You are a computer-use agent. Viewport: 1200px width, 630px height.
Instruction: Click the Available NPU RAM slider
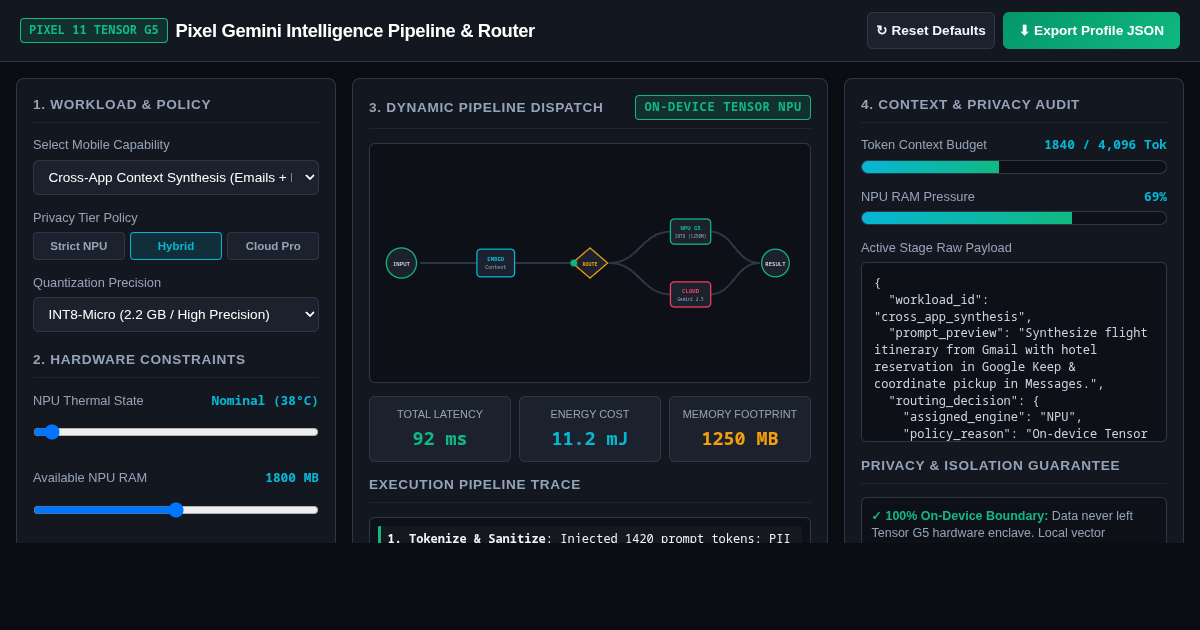[176, 510]
